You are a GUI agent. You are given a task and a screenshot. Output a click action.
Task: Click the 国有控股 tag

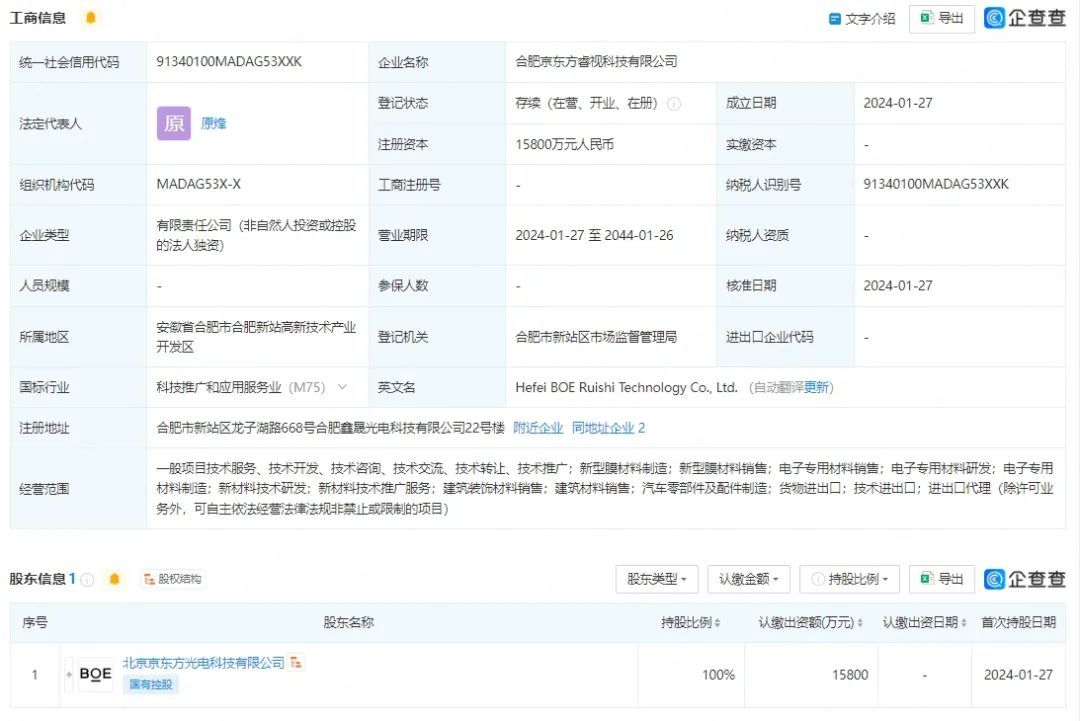pyautogui.click(x=151, y=685)
